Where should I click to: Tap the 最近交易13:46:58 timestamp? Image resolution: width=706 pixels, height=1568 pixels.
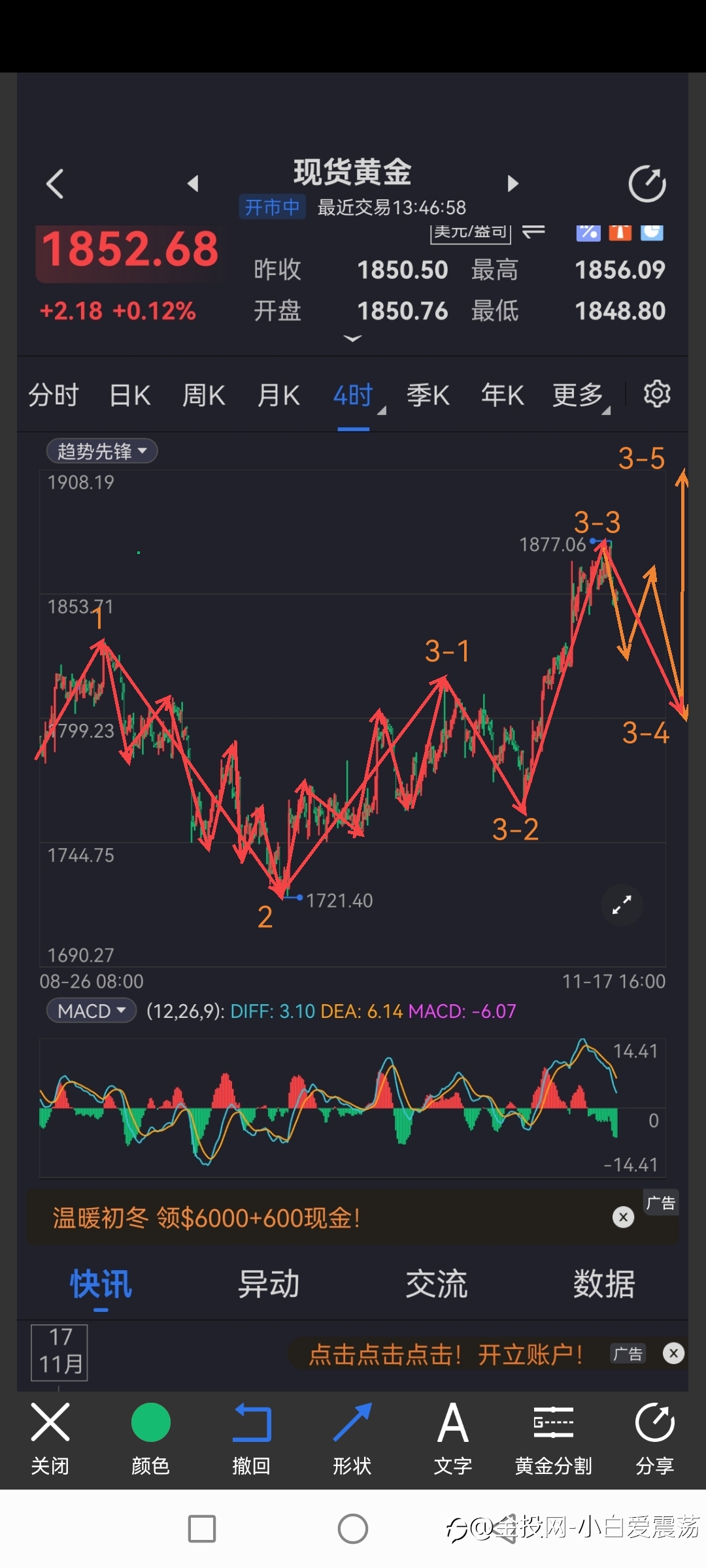pos(392,208)
